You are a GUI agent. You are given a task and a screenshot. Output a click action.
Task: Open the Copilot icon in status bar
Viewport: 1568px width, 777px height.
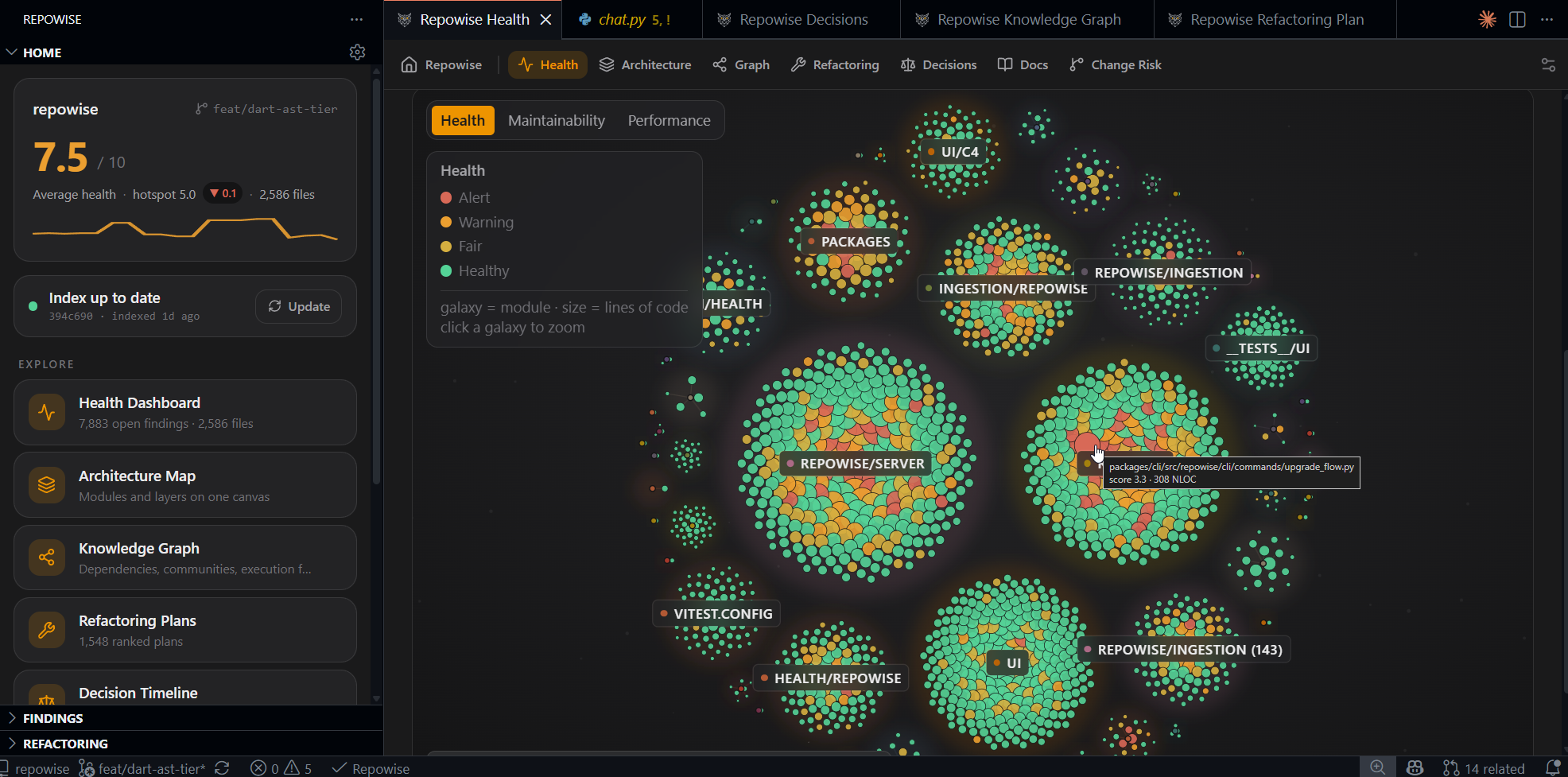[1415, 767]
